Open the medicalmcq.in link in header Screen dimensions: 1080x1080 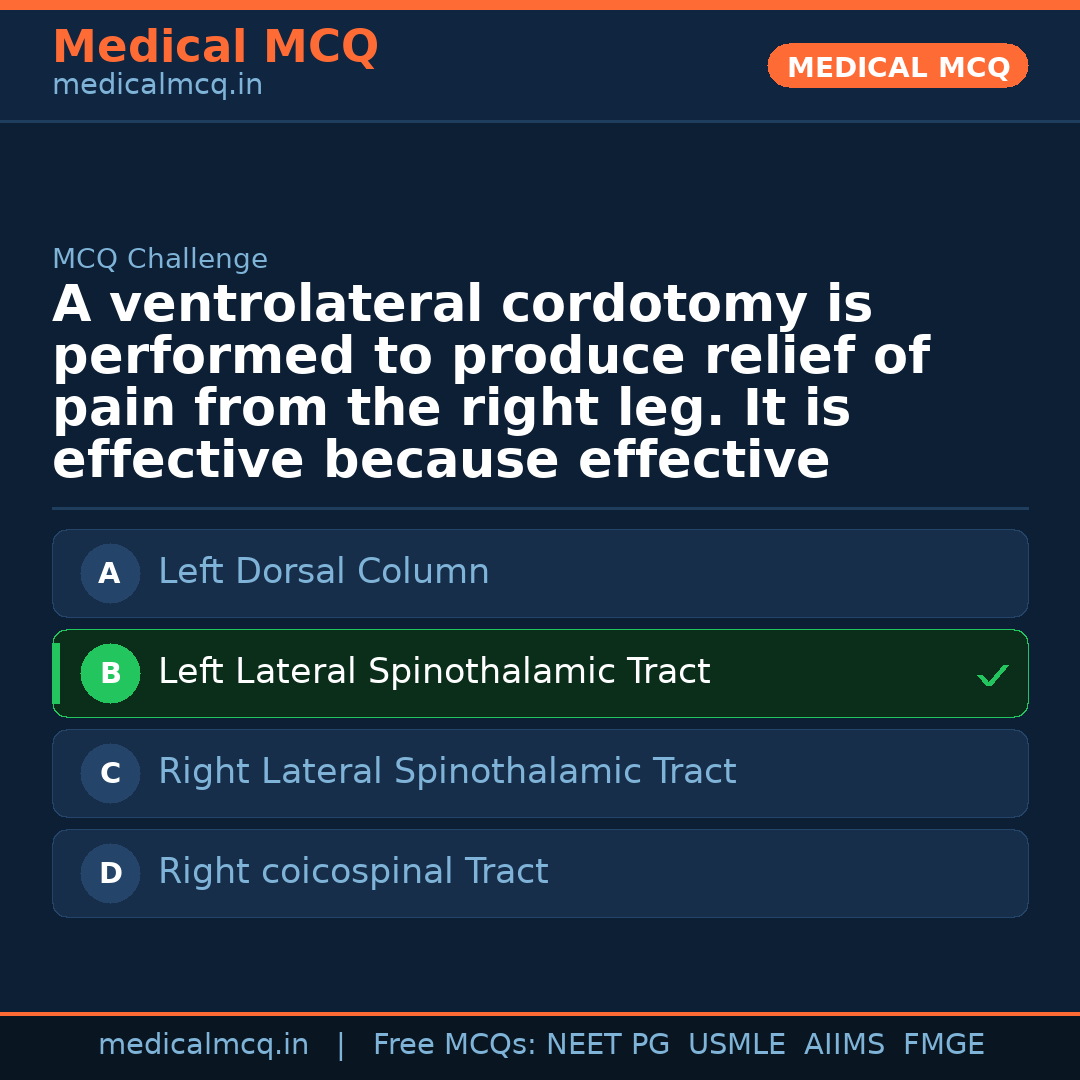[x=157, y=86]
